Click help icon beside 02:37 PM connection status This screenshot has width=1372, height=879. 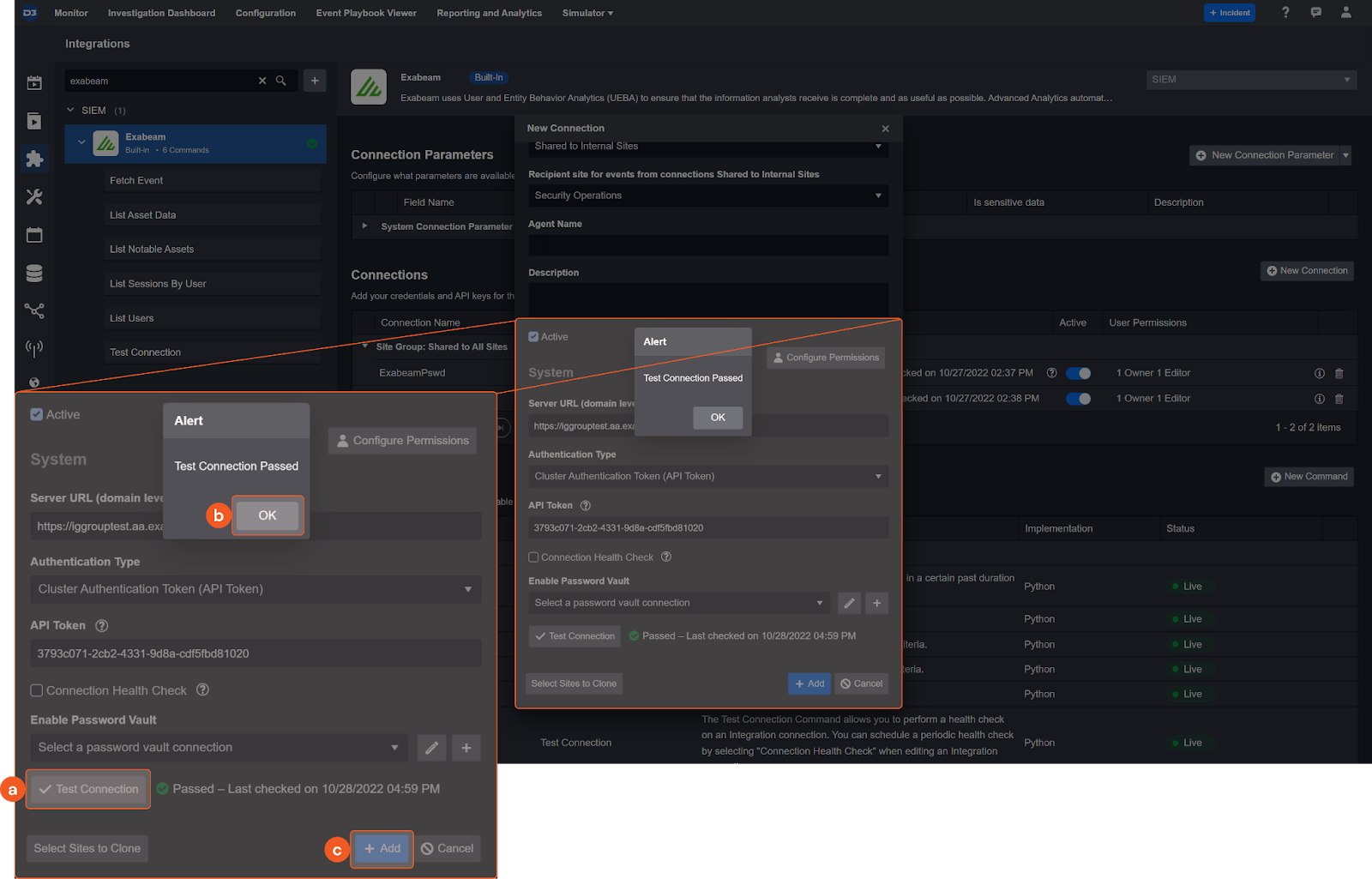pos(1051,373)
